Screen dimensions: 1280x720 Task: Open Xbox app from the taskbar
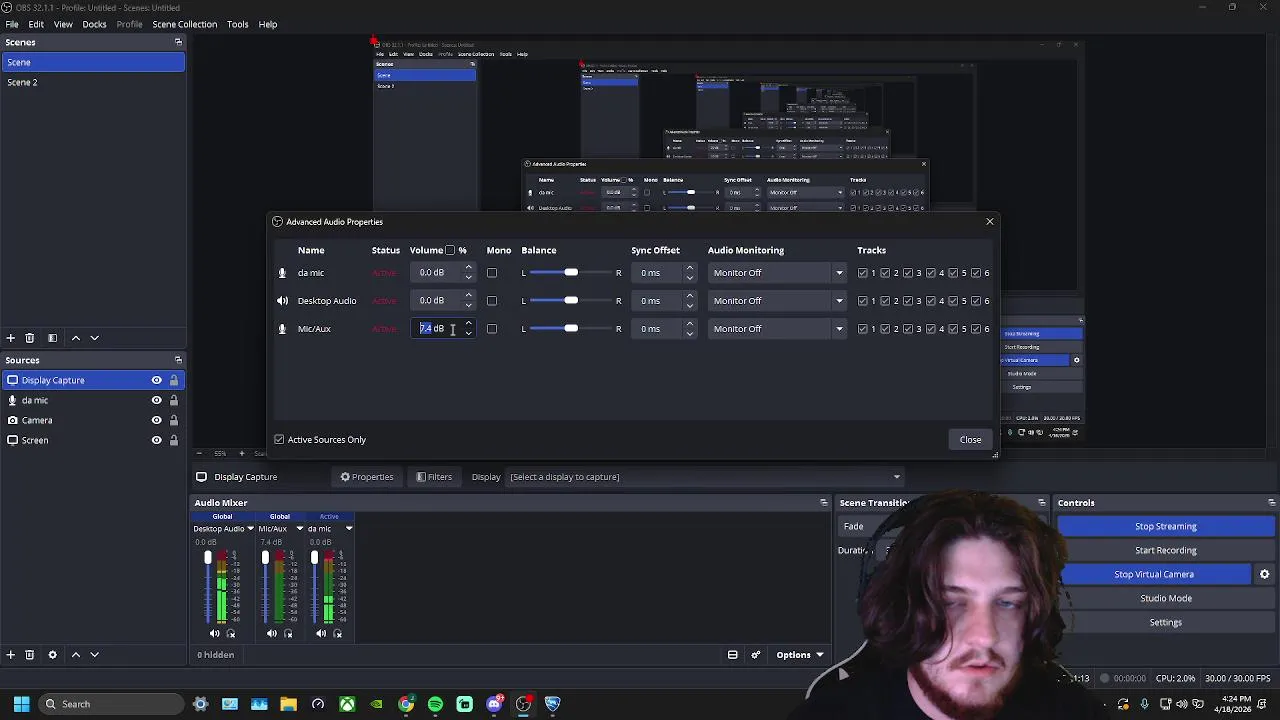click(x=347, y=704)
